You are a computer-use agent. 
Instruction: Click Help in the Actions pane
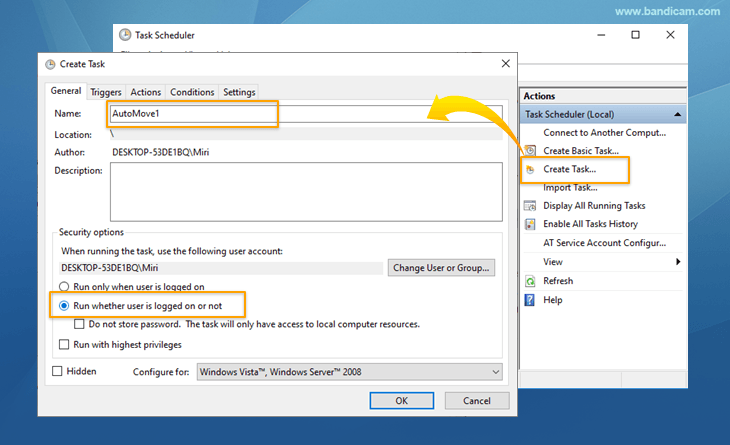point(553,300)
